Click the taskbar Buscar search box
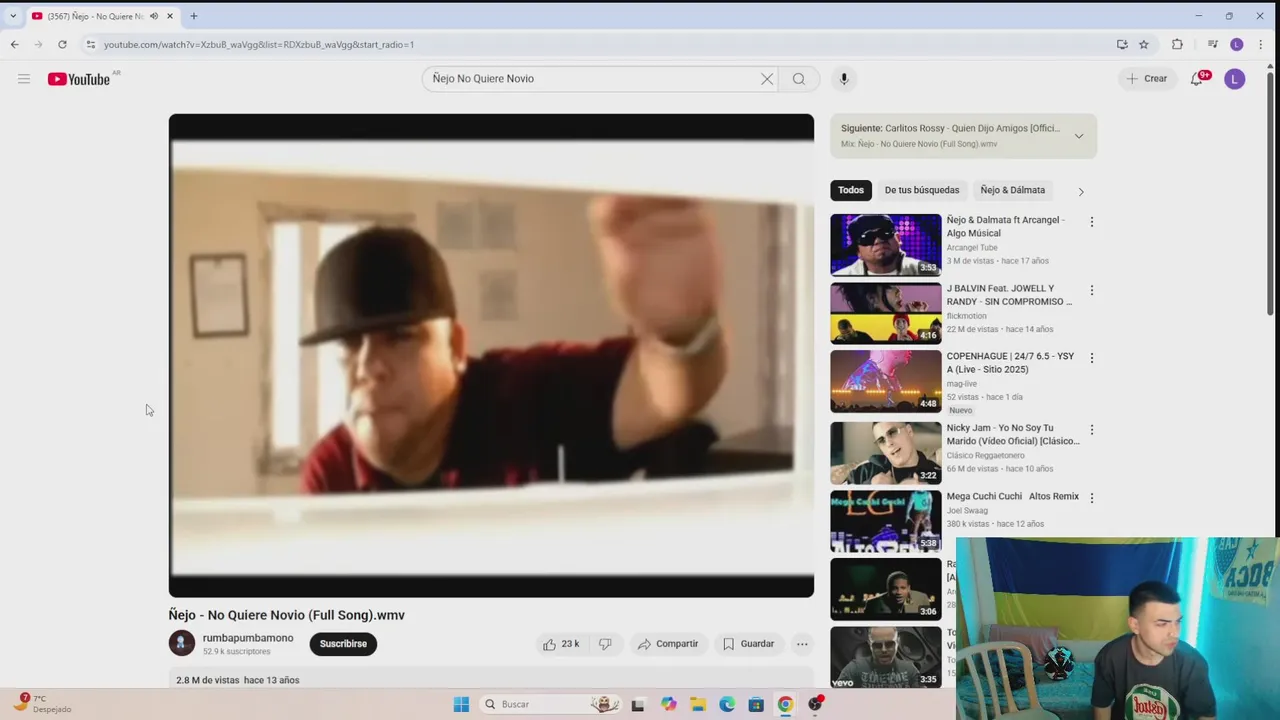Screen dimensions: 1280x720 [x=550, y=704]
